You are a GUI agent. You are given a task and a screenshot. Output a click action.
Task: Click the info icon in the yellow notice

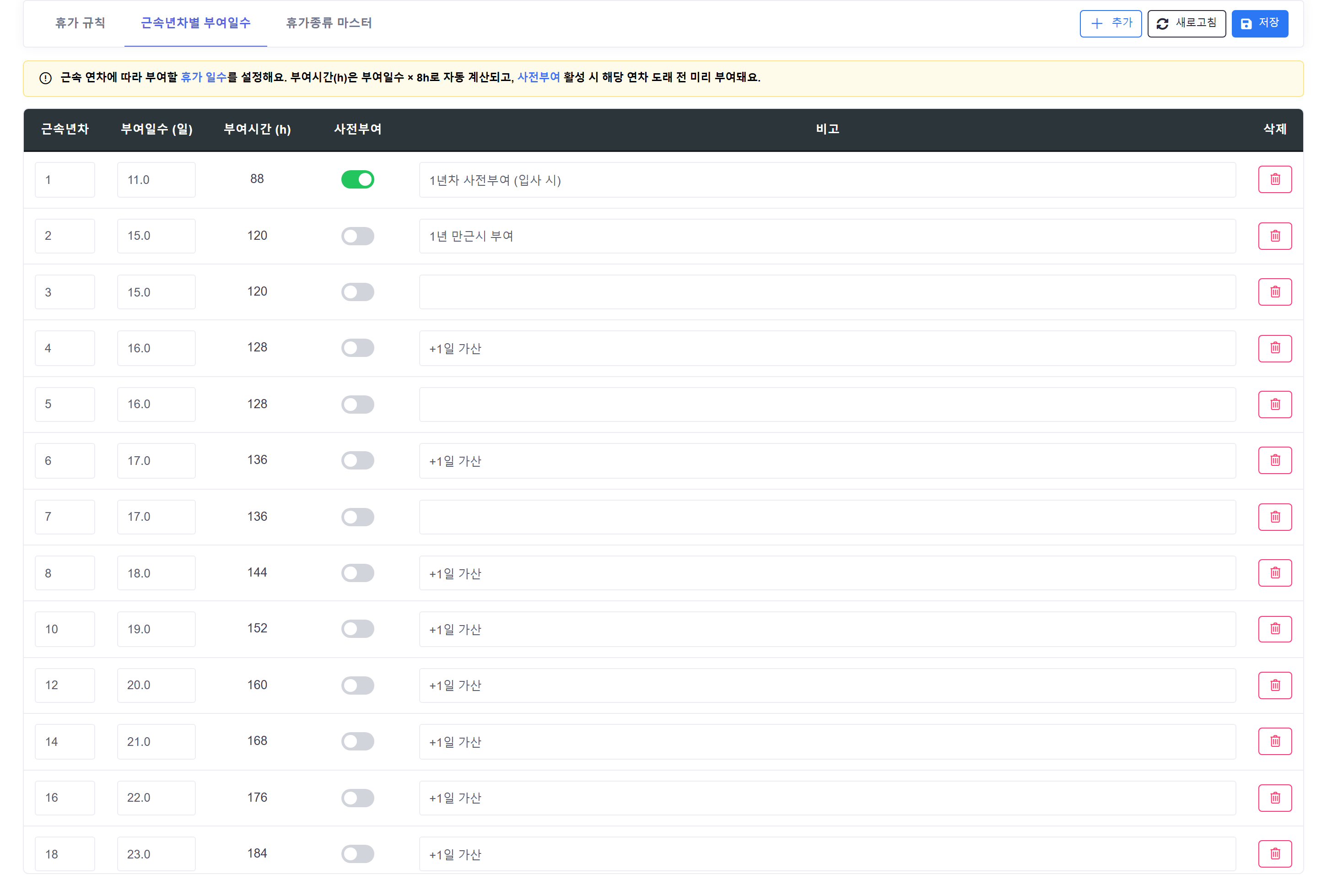pos(46,78)
